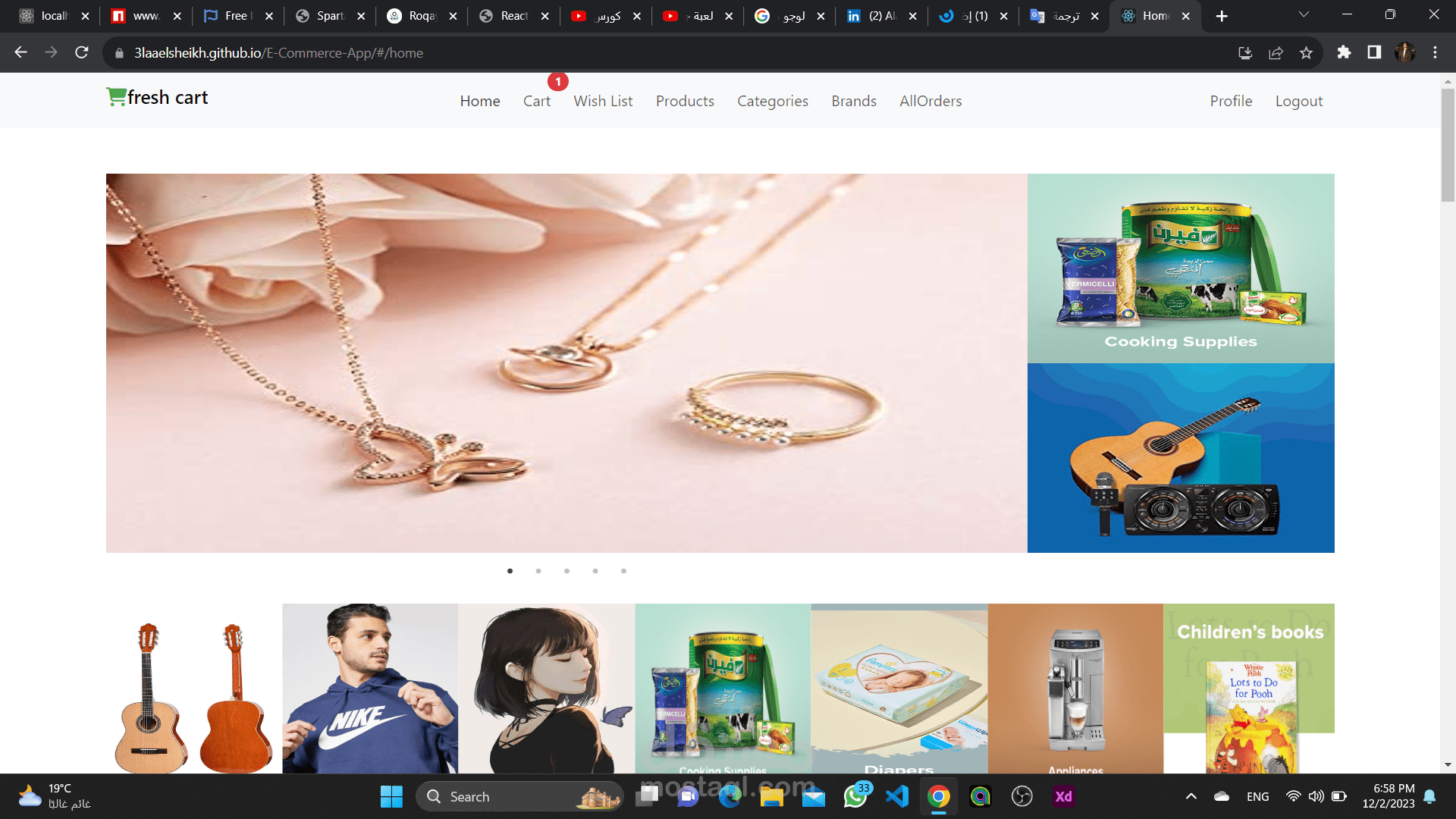Viewport: 1456px width, 819px height.
Task: Open the Profile link
Action: coord(1231,101)
